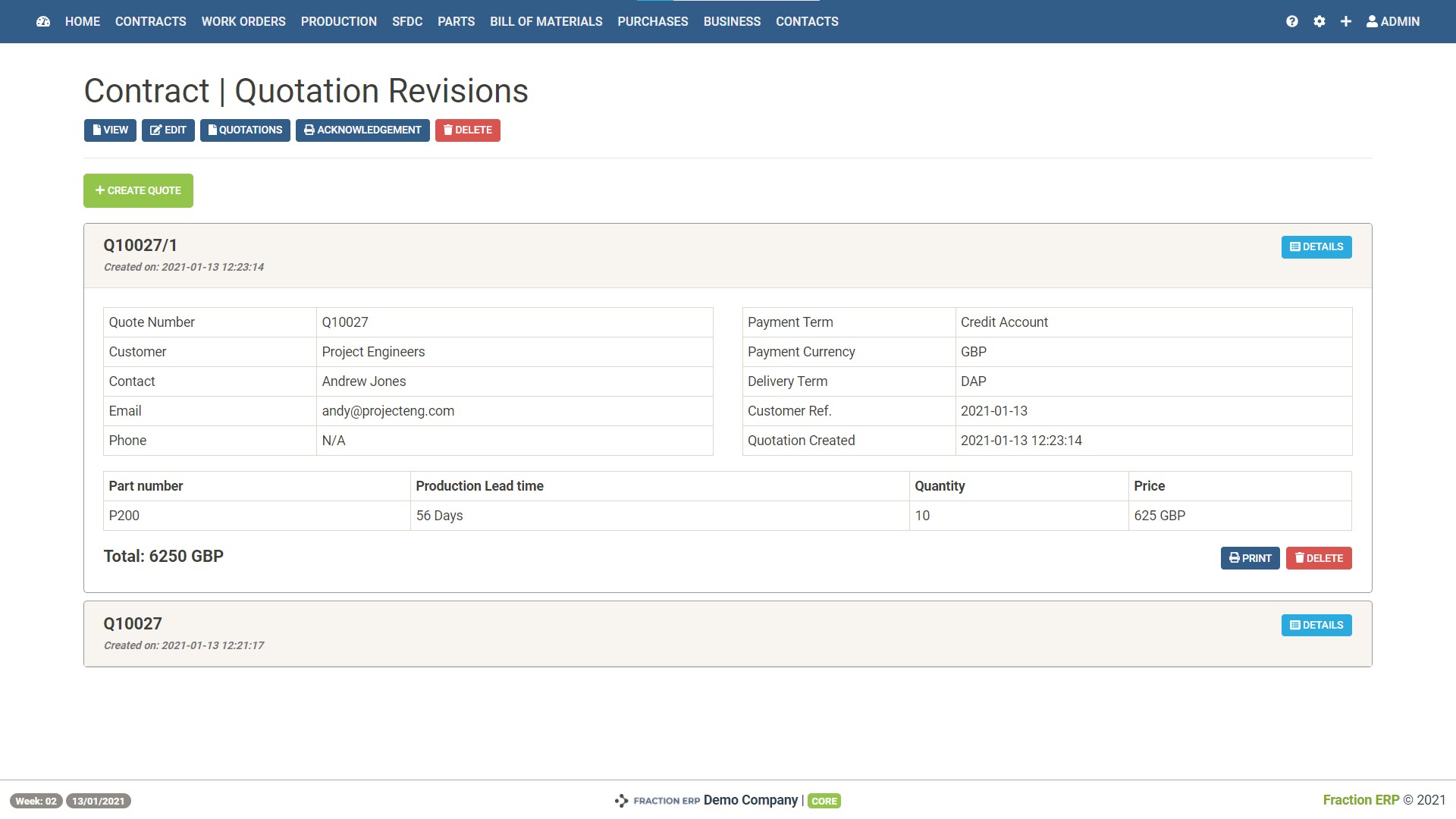Delete quotation revision Q10027/1
Viewport: 1456px width, 819px height.
(1319, 558)
